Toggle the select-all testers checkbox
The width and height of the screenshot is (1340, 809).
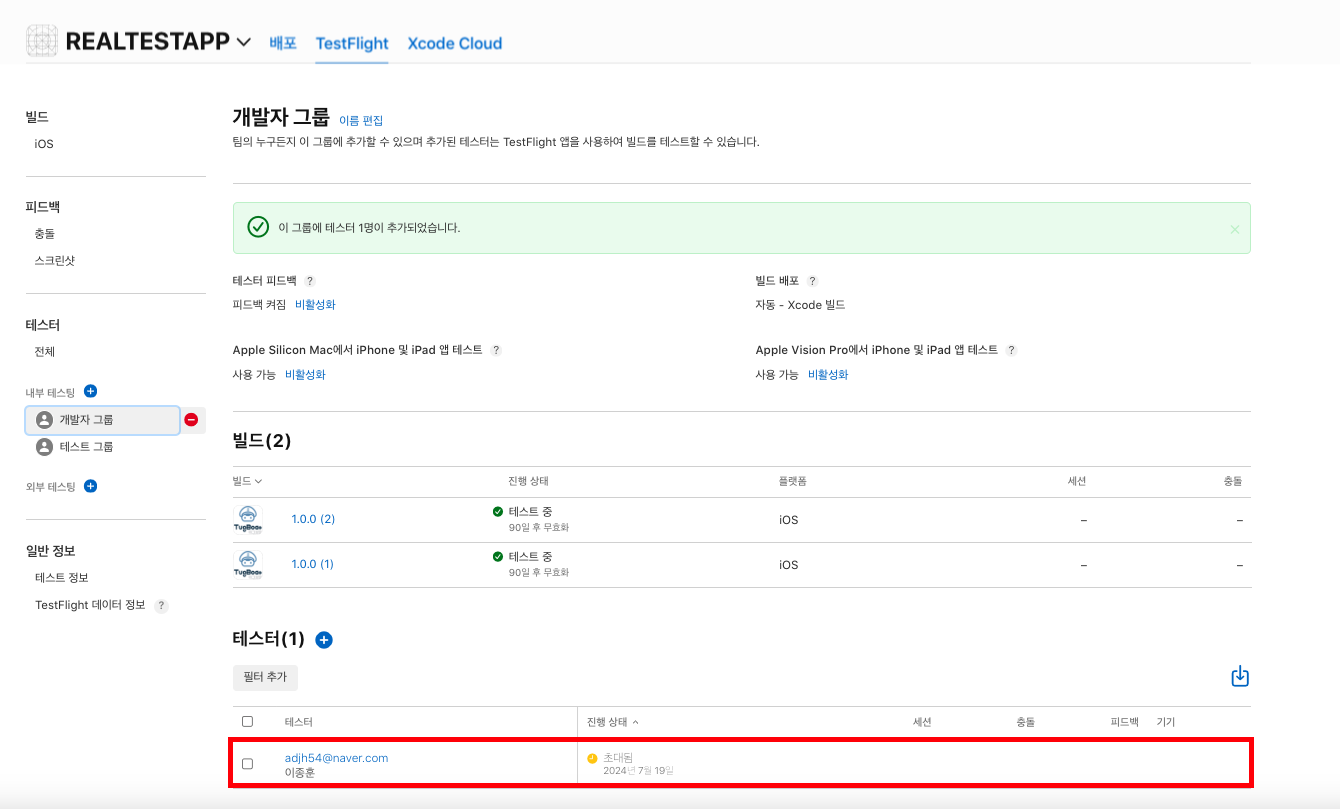[x=248, y=721]
